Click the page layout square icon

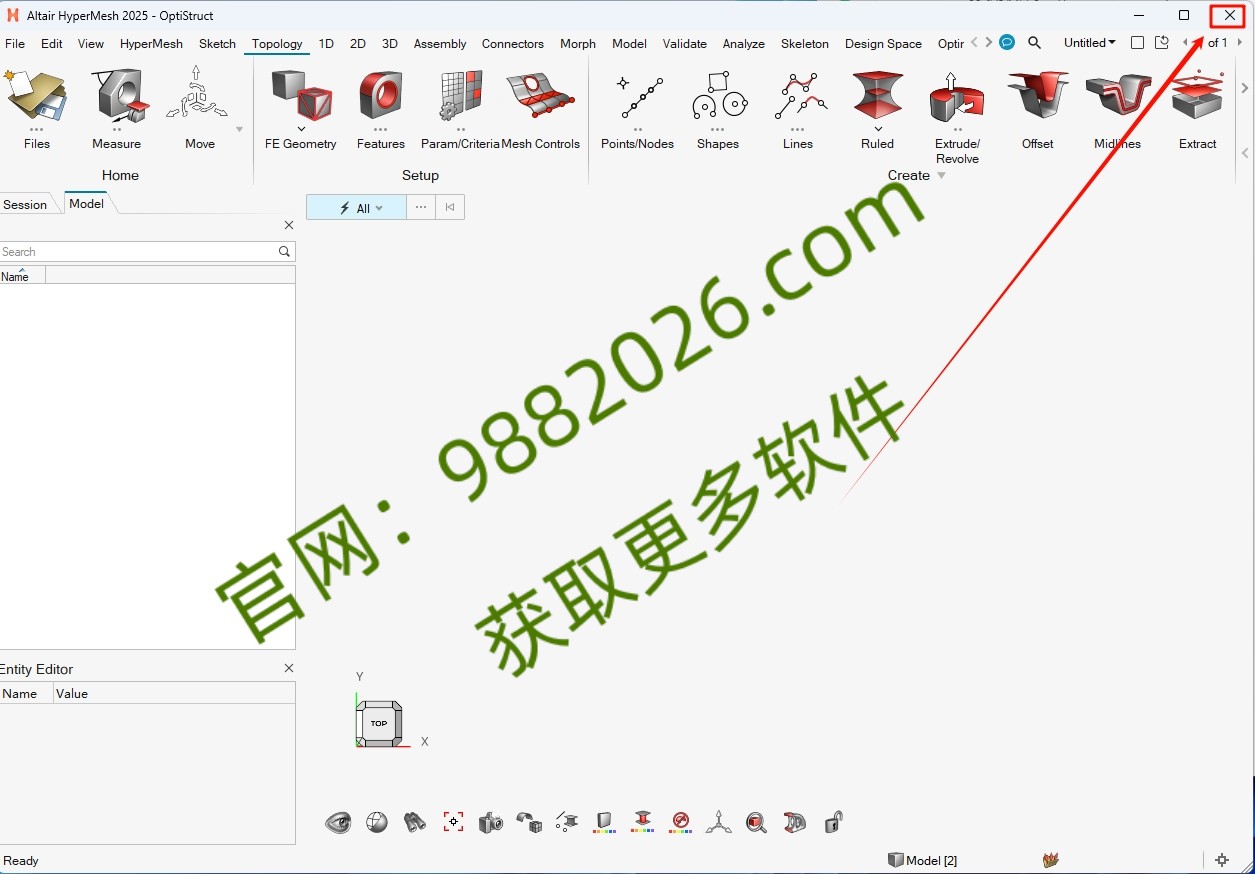1137,43
